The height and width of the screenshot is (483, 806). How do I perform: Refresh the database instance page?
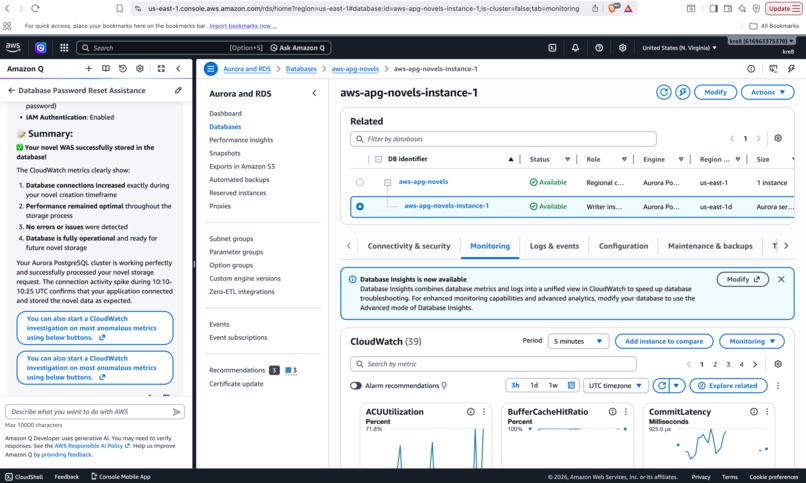coord(664,92)
